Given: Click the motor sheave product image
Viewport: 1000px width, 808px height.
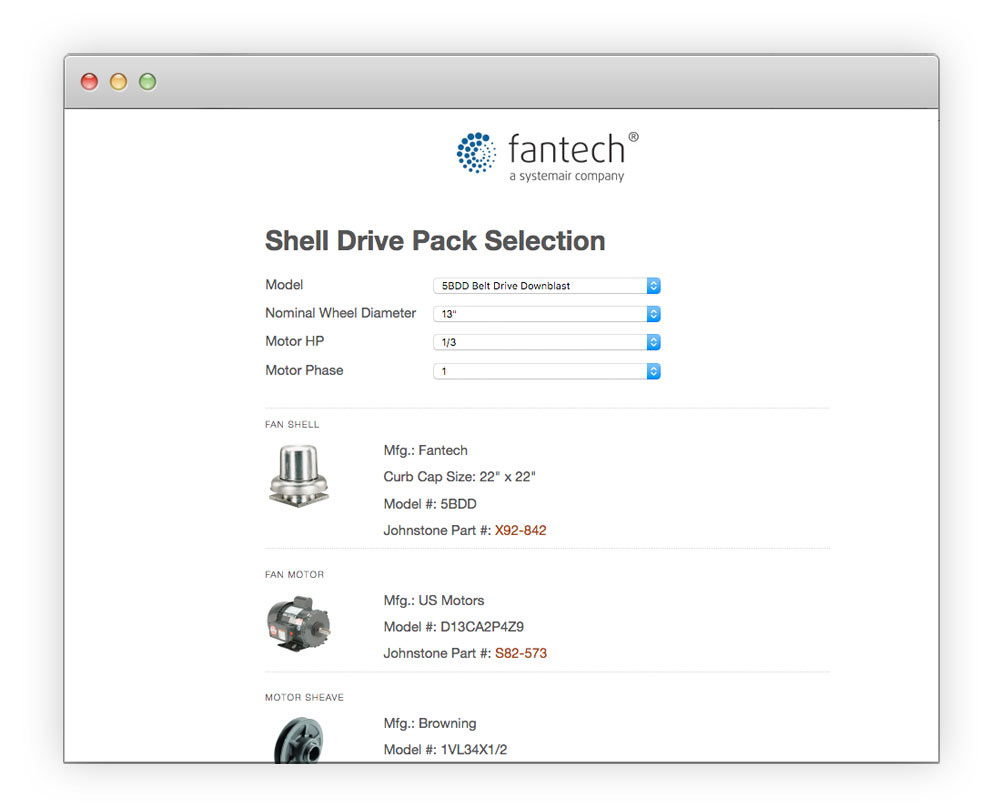Looking at the screenshot, I should click(299, 740).
